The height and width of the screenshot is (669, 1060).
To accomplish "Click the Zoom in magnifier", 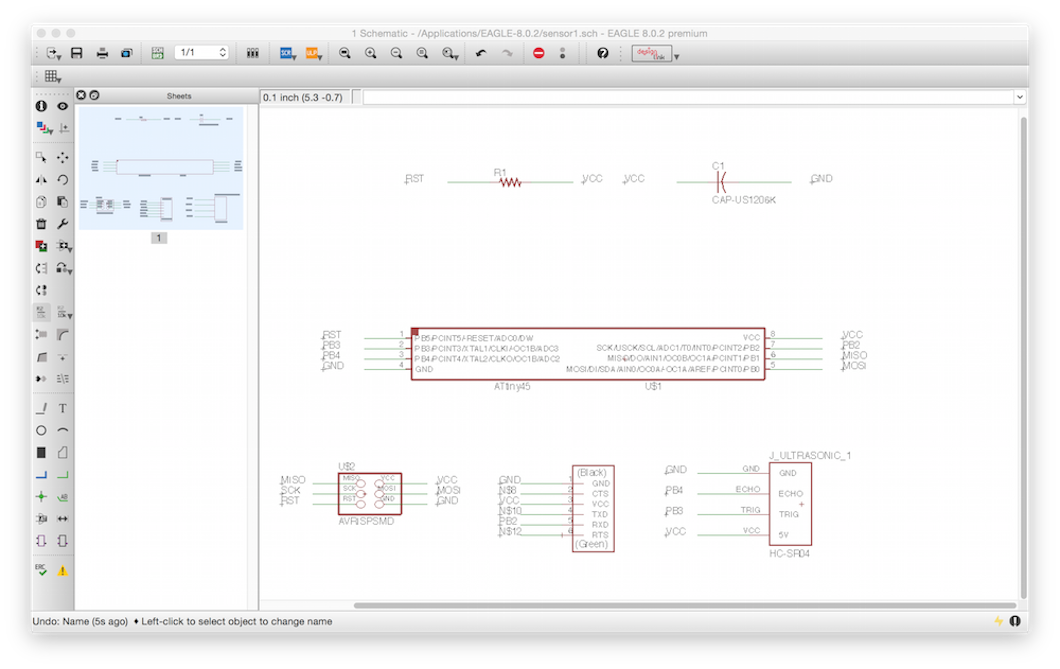I will (x=370, y=53).
